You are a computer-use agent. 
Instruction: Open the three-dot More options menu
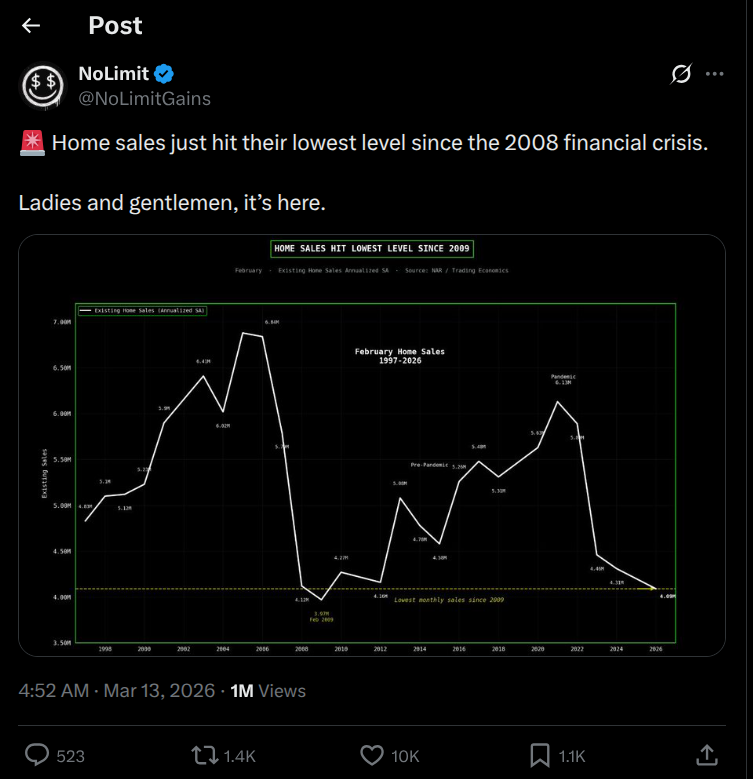click(715, 74)
